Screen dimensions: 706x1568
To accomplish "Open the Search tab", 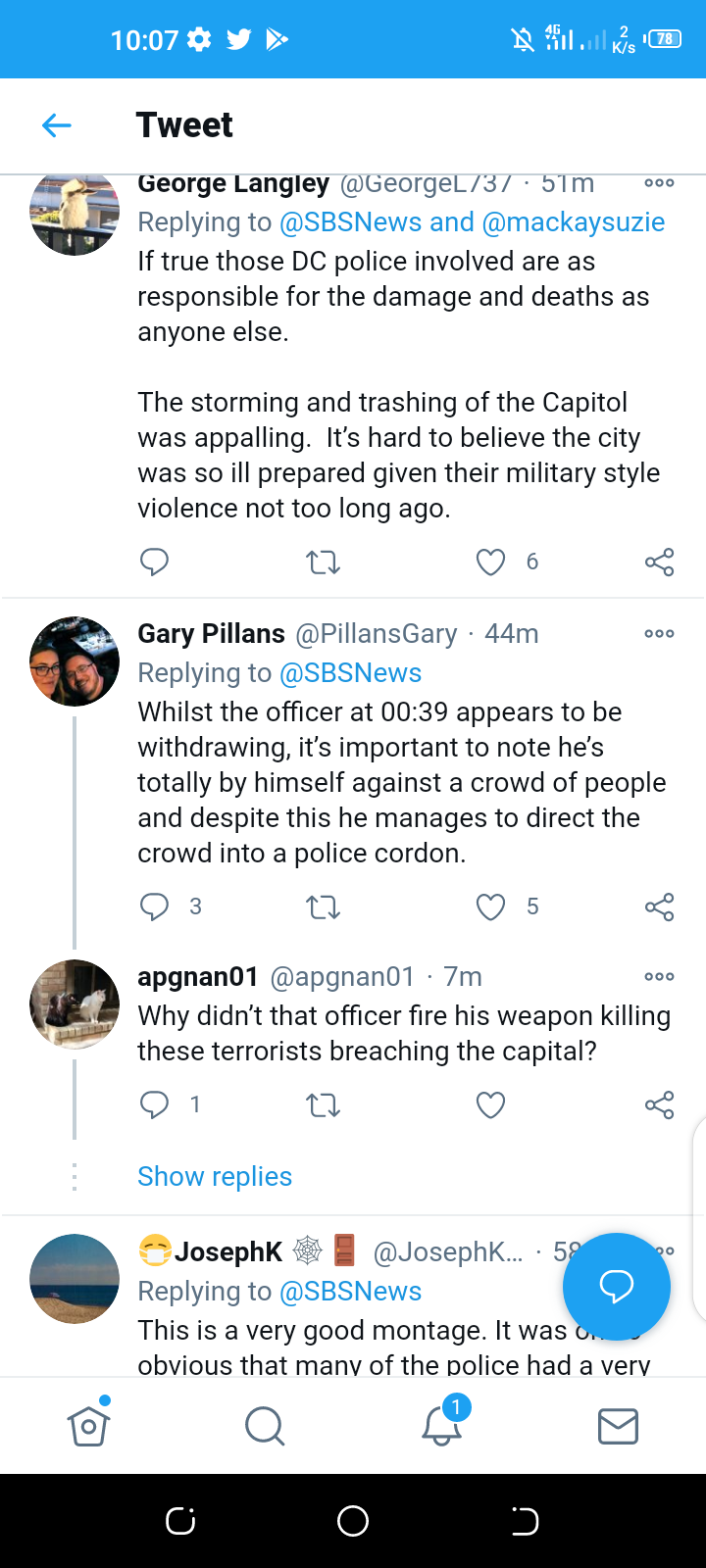I will pos(265,1426).
